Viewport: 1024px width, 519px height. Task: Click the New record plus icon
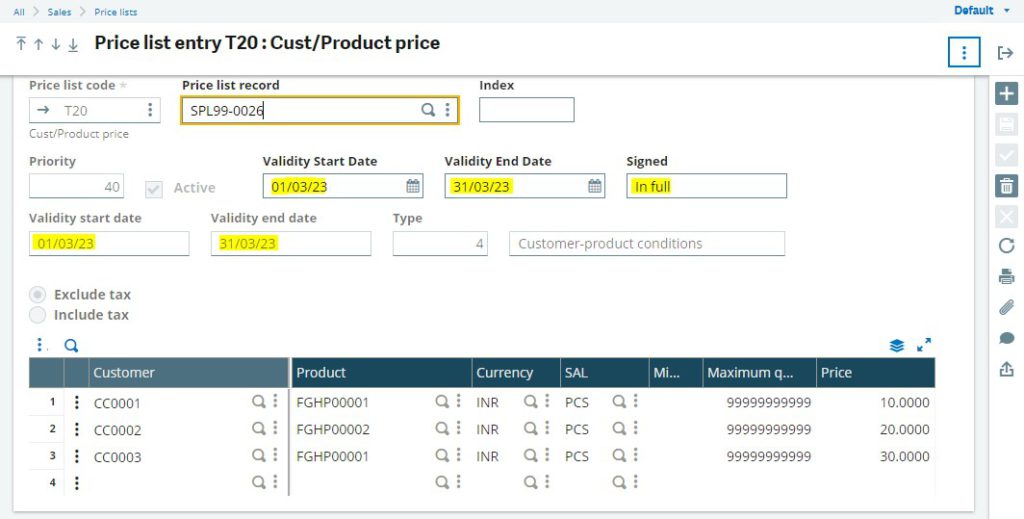coord(1006,94)
